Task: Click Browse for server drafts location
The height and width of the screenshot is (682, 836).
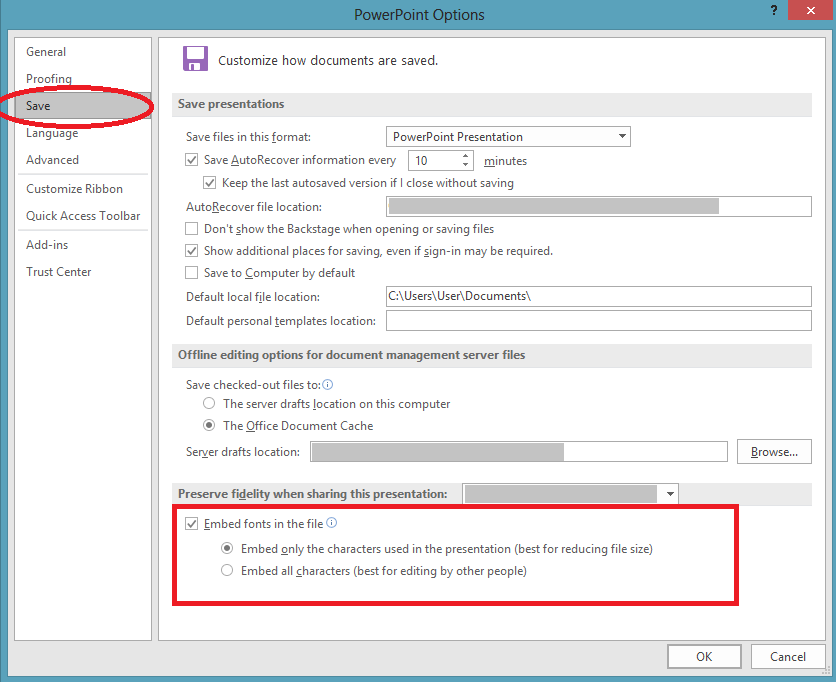Action: pos(774,452)
